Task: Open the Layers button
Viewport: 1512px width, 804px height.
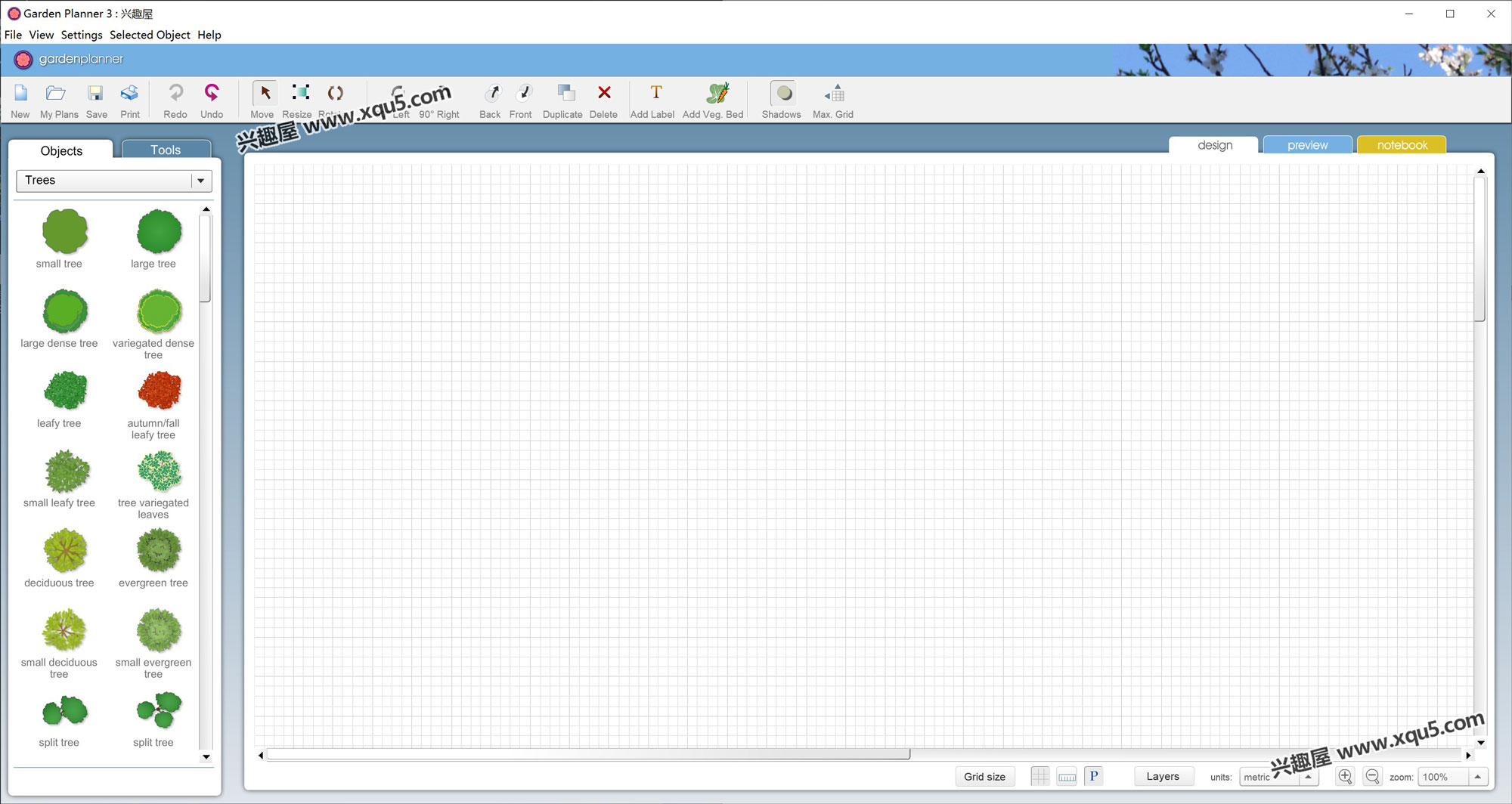Action: pos(1162,776)
